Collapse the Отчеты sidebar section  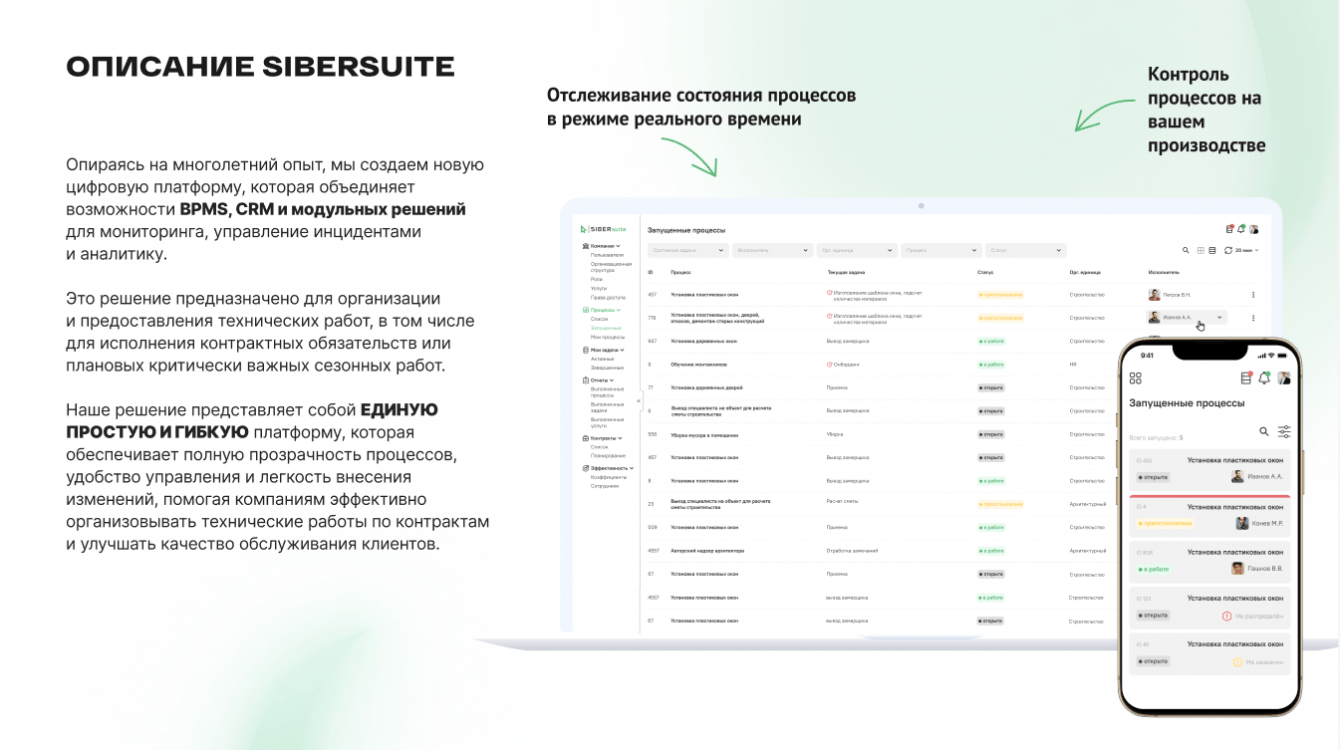click(x=598, y=380)
